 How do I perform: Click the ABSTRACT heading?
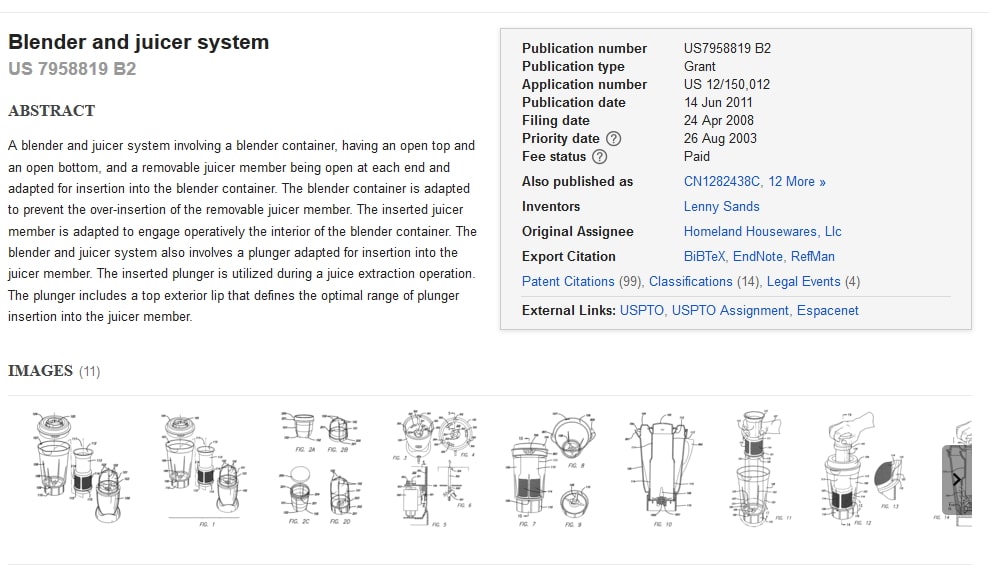click(x=52, y=111)
